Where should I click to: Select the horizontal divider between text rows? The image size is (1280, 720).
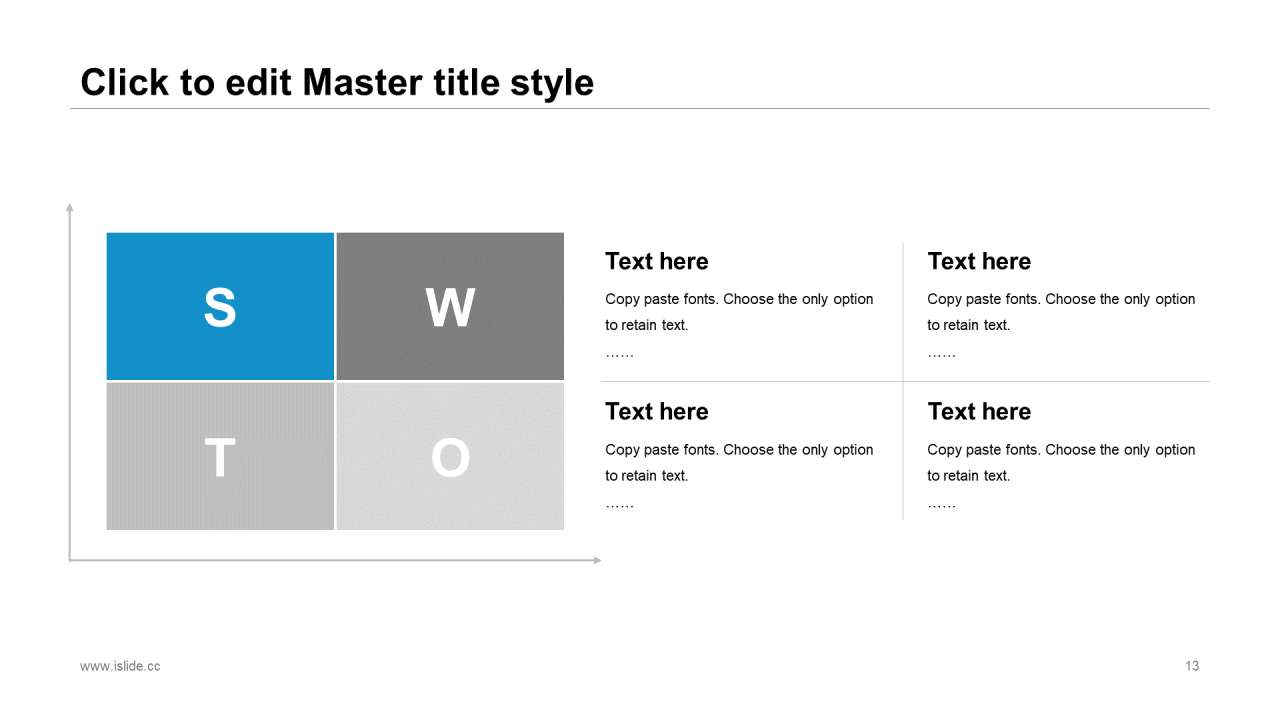click(x=905, y=381)
